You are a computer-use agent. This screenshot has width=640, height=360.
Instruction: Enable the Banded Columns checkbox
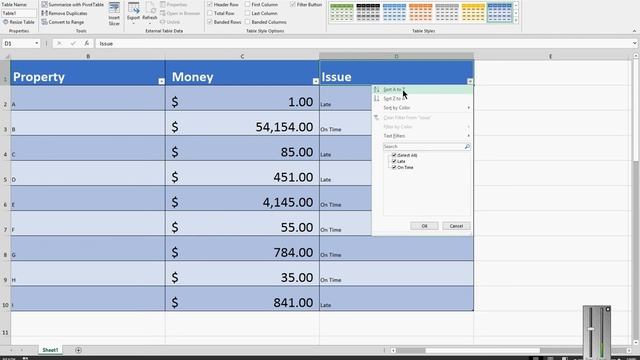click(248, 22)
